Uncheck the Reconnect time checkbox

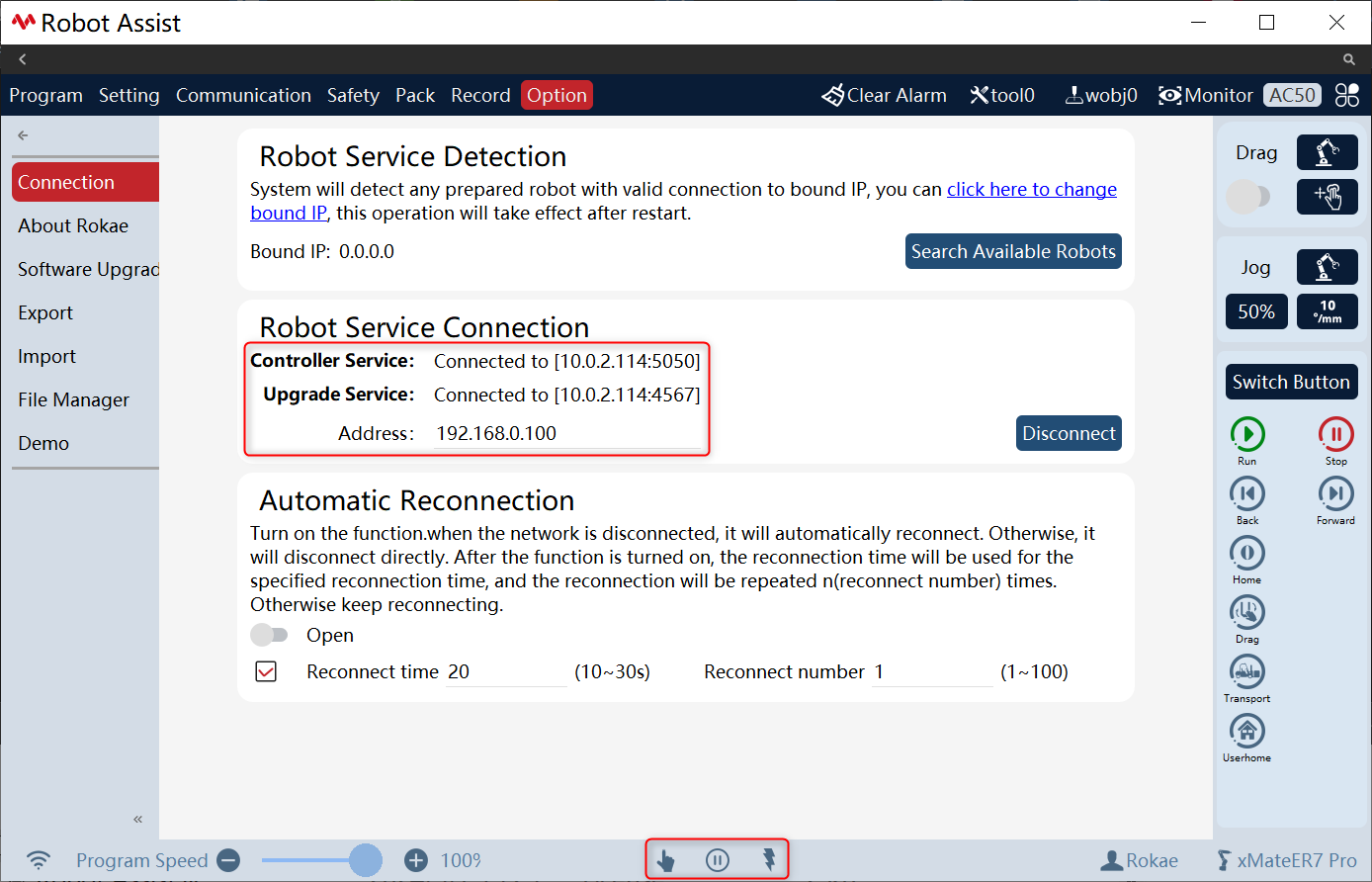pyautogui.click(x=266, y=671)
